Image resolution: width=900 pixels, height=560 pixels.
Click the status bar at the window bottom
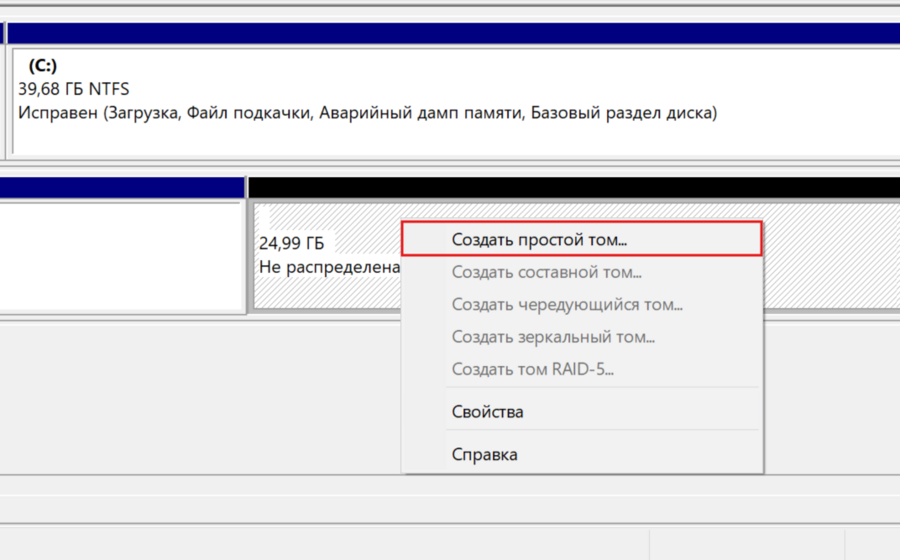pos(300,545)
